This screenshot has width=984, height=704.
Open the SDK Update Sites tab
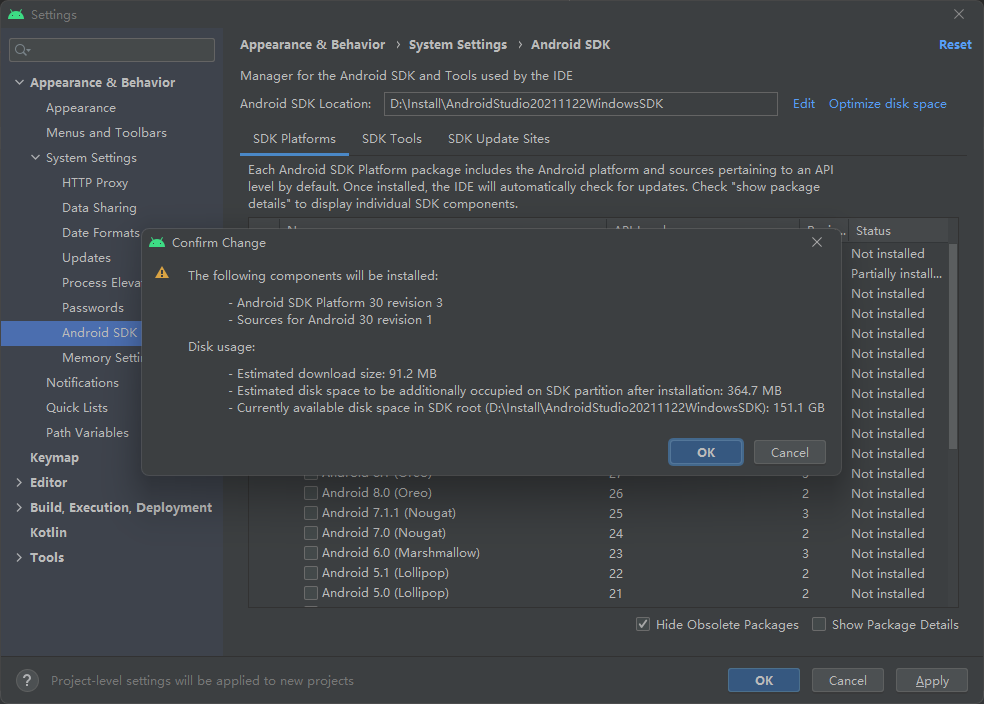499,139
